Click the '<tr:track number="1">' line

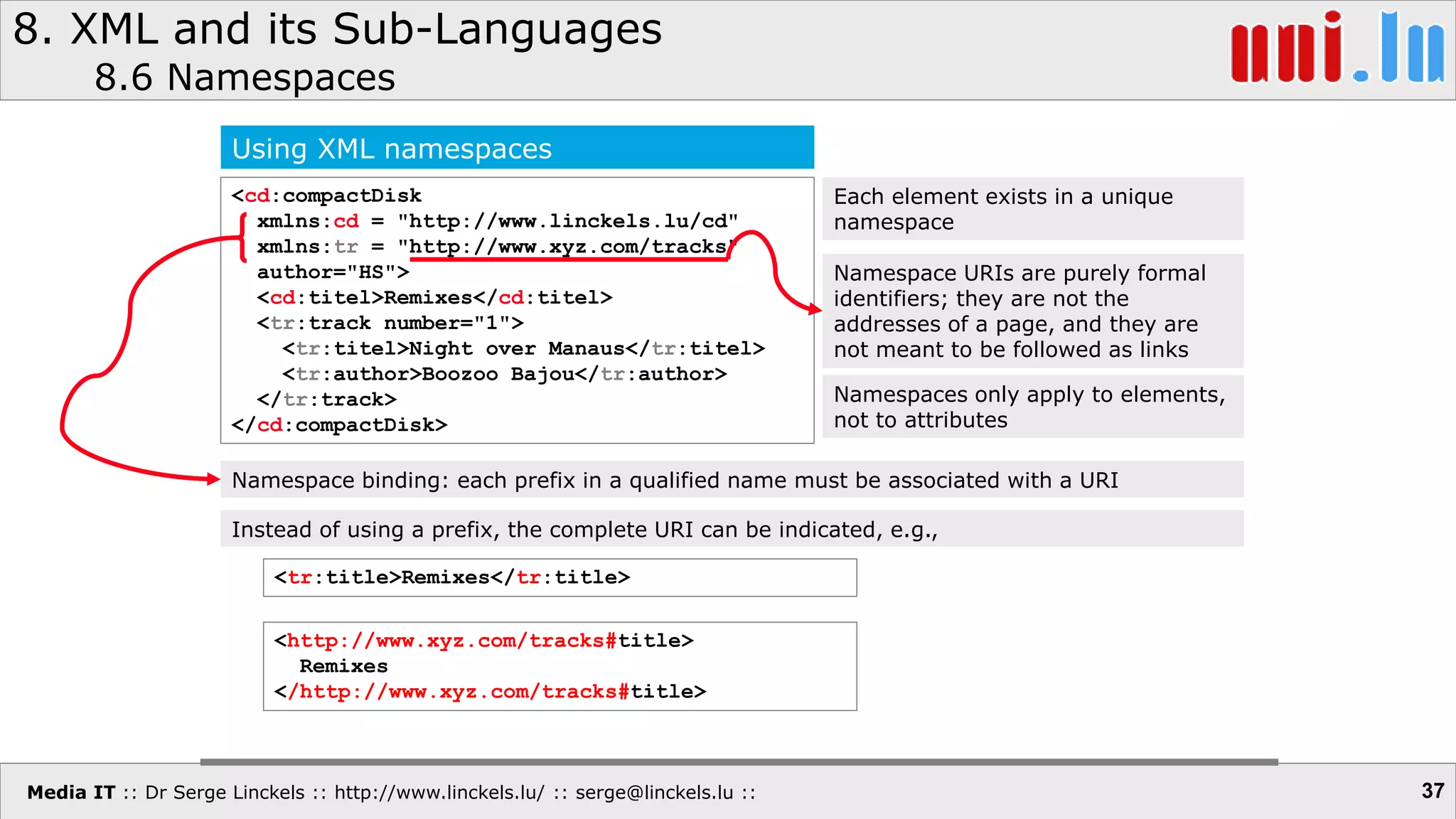(x=390, y=323)
